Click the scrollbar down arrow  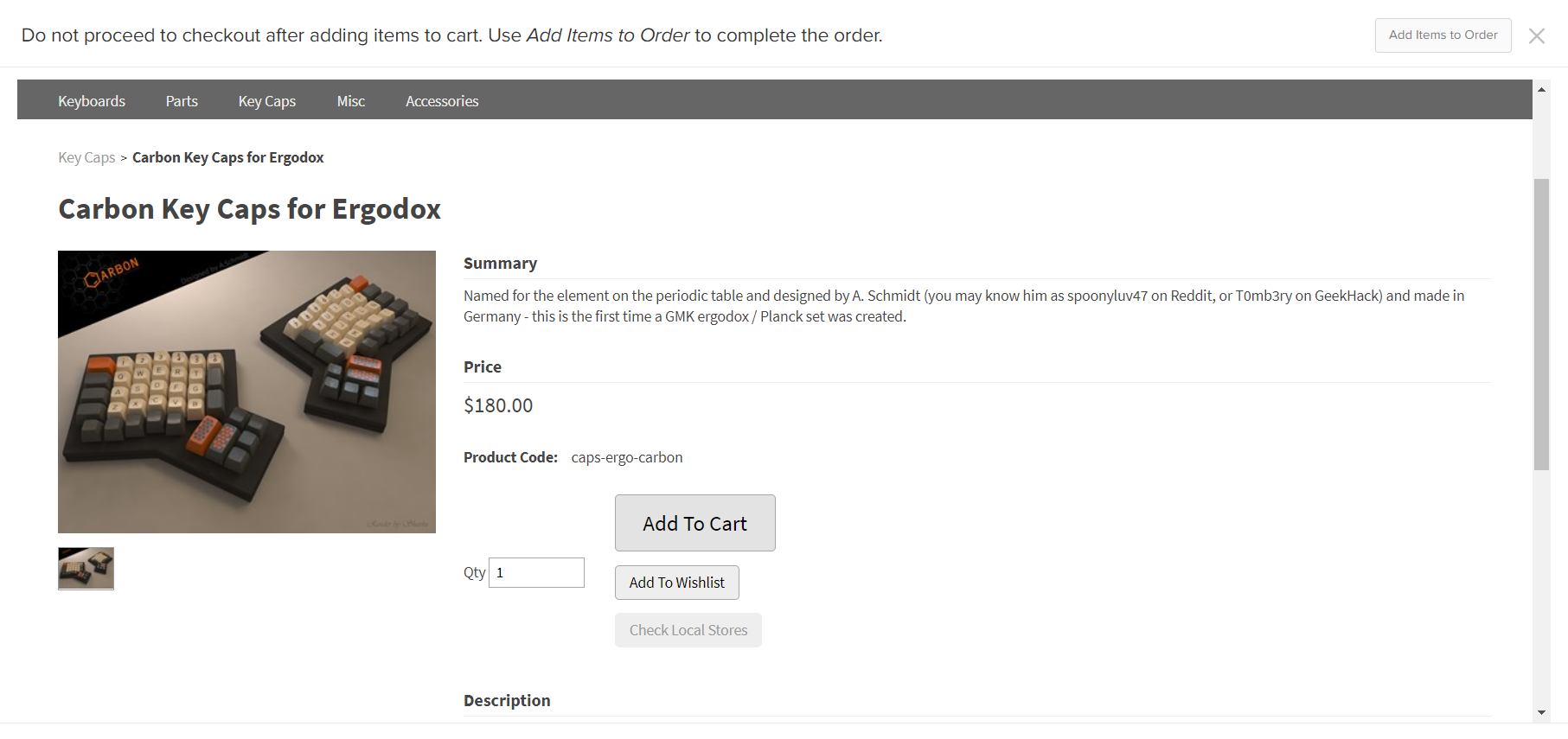pyautogui.click(x=1541, y=713)
